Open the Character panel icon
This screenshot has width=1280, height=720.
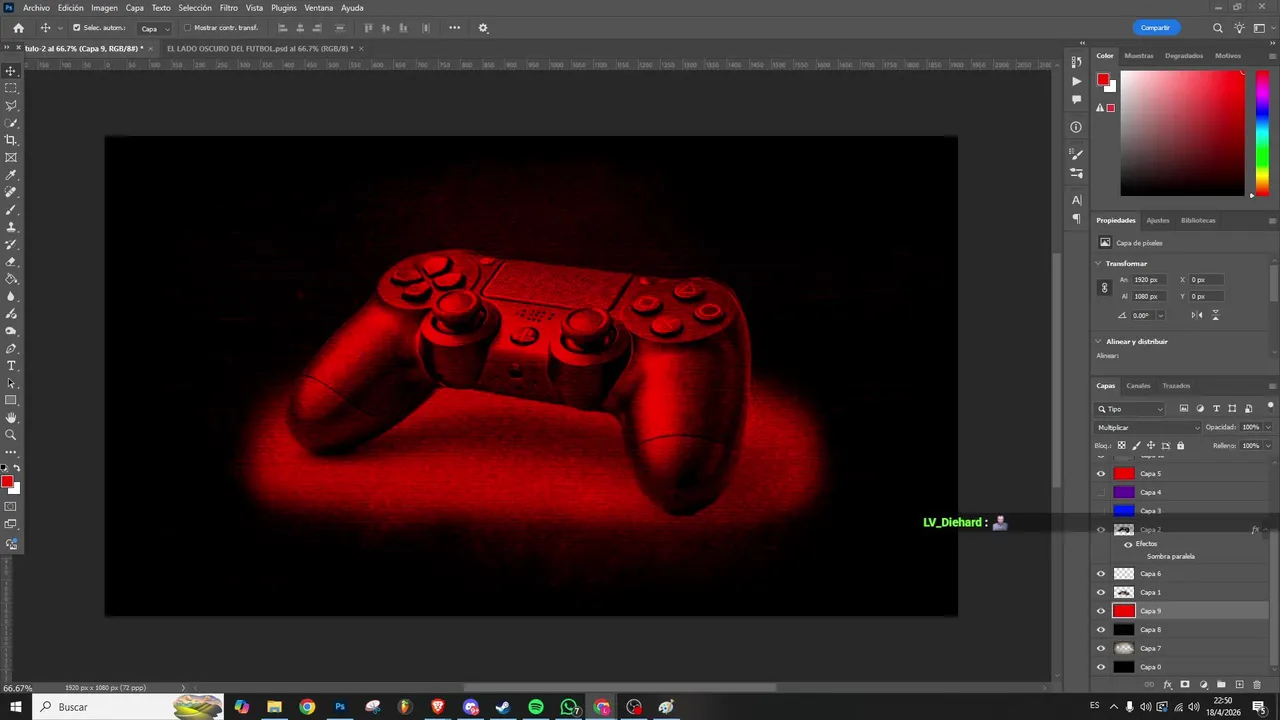1076,200
